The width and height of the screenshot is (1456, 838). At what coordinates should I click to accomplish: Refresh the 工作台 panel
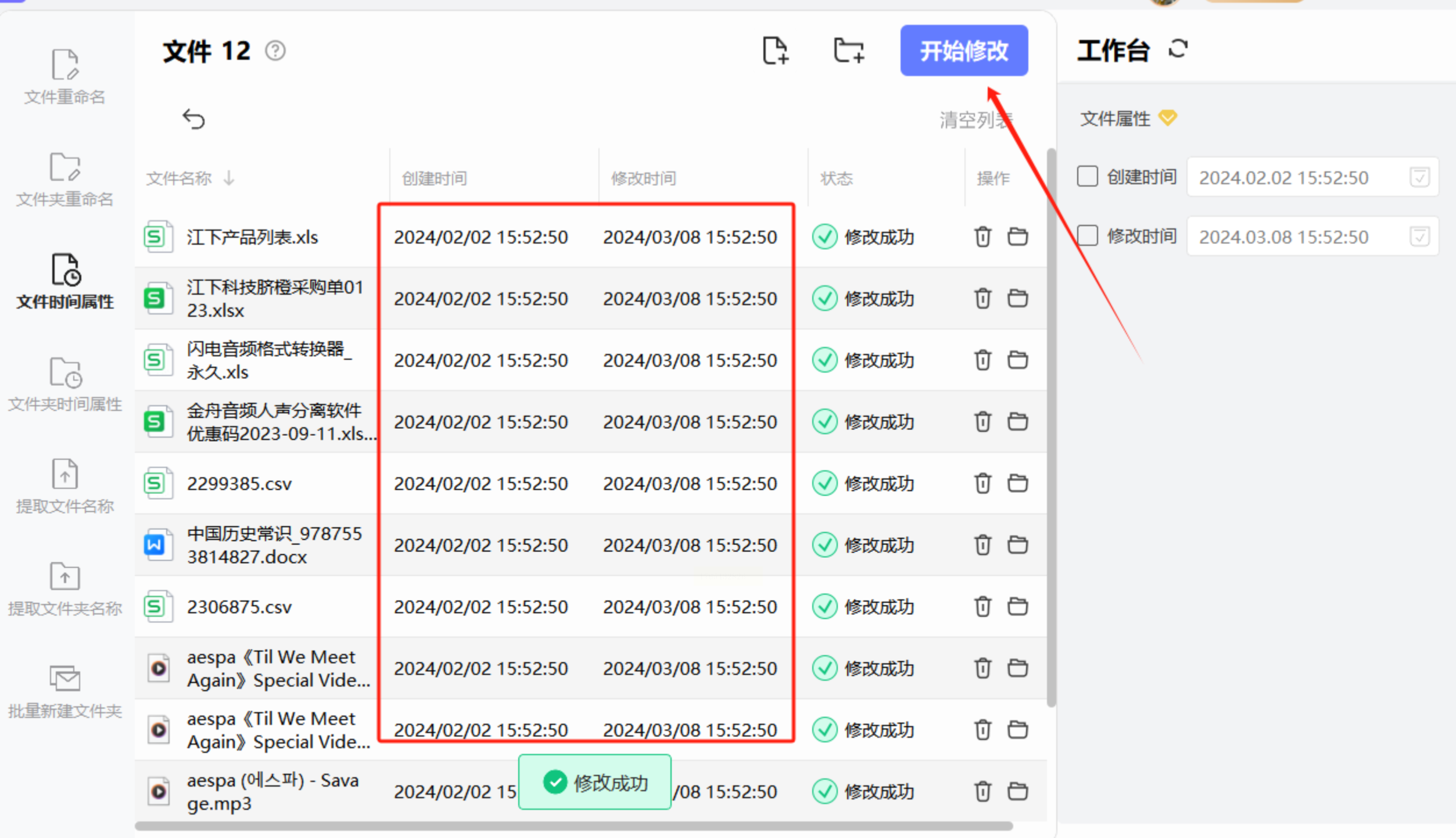point(1178,49)
